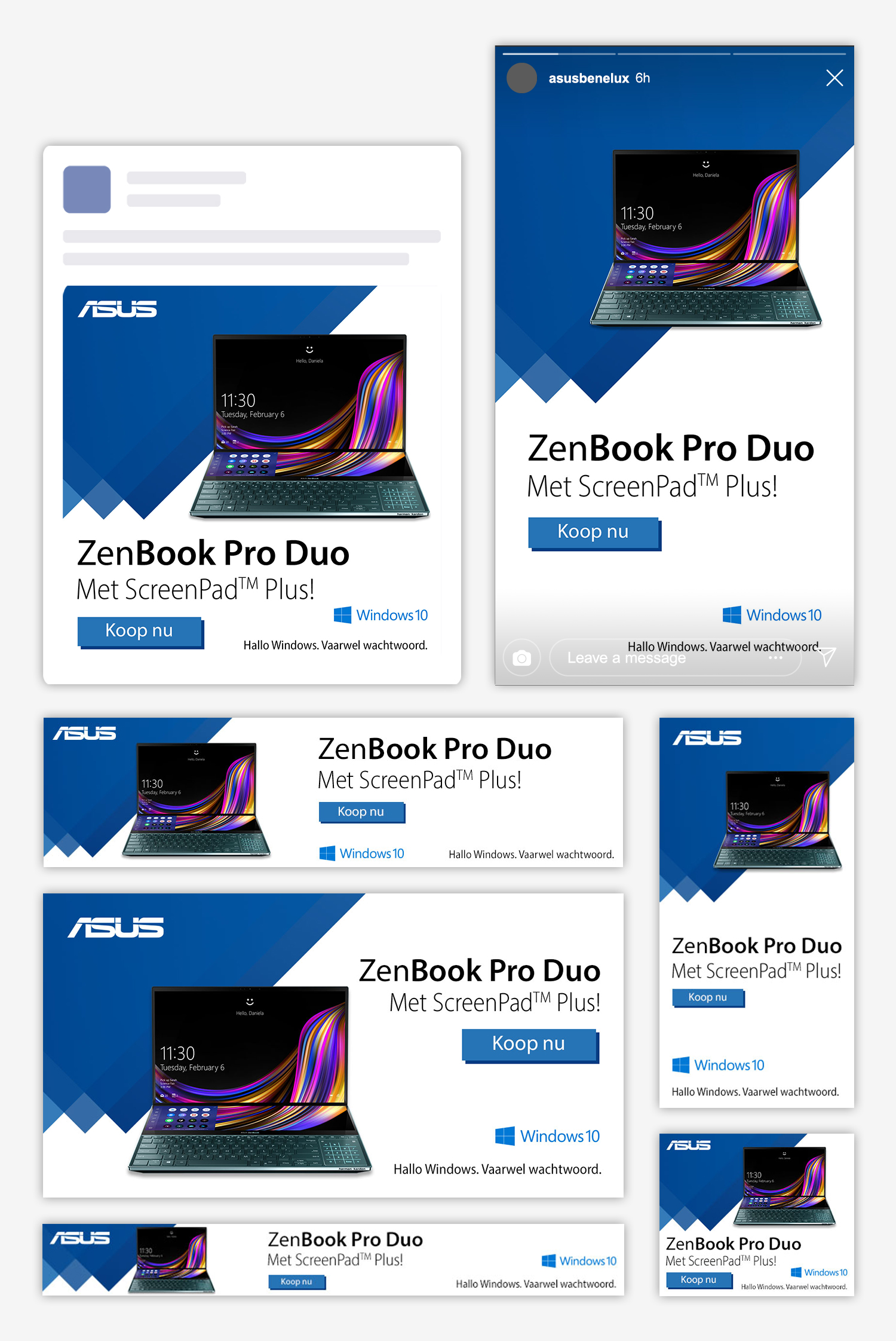Click Koop nu in the tall skyscraper banner
Image resolution: width=896 pixels, height=1341 pixels.
tap(708, 997)
